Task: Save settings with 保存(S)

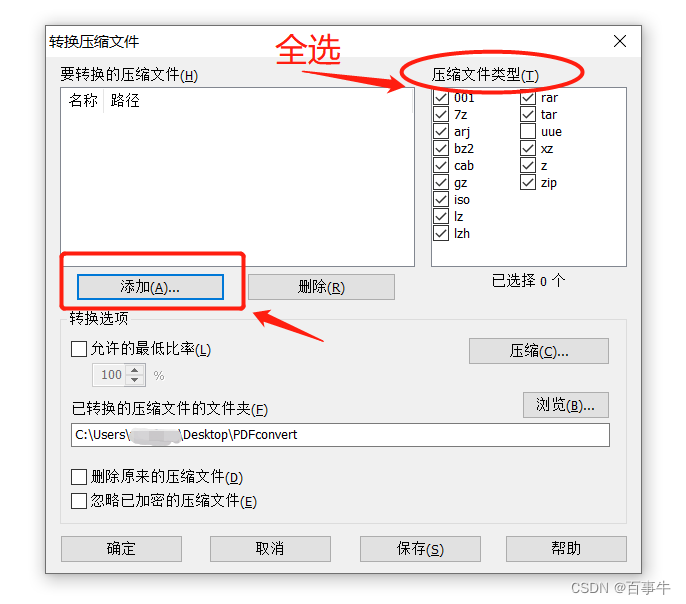Action: (420, 548)
